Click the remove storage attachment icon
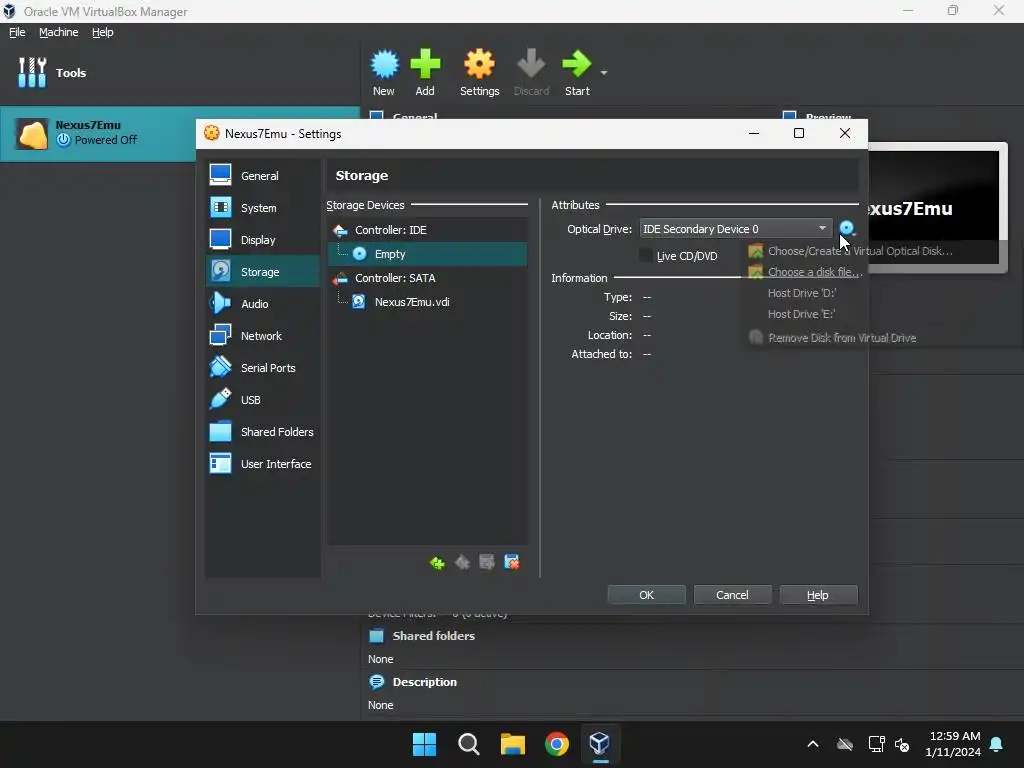Screen dimensions: 1024x768 (512, 562)
